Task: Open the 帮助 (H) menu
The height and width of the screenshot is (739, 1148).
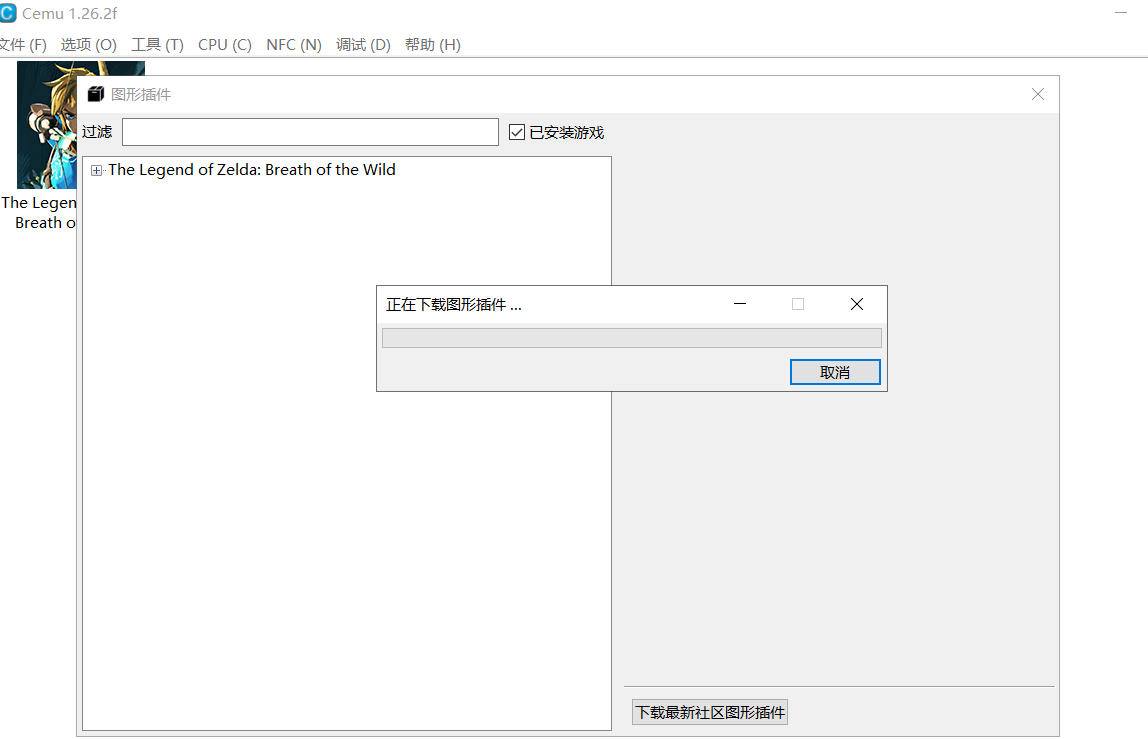Action: tap(432, 45)
